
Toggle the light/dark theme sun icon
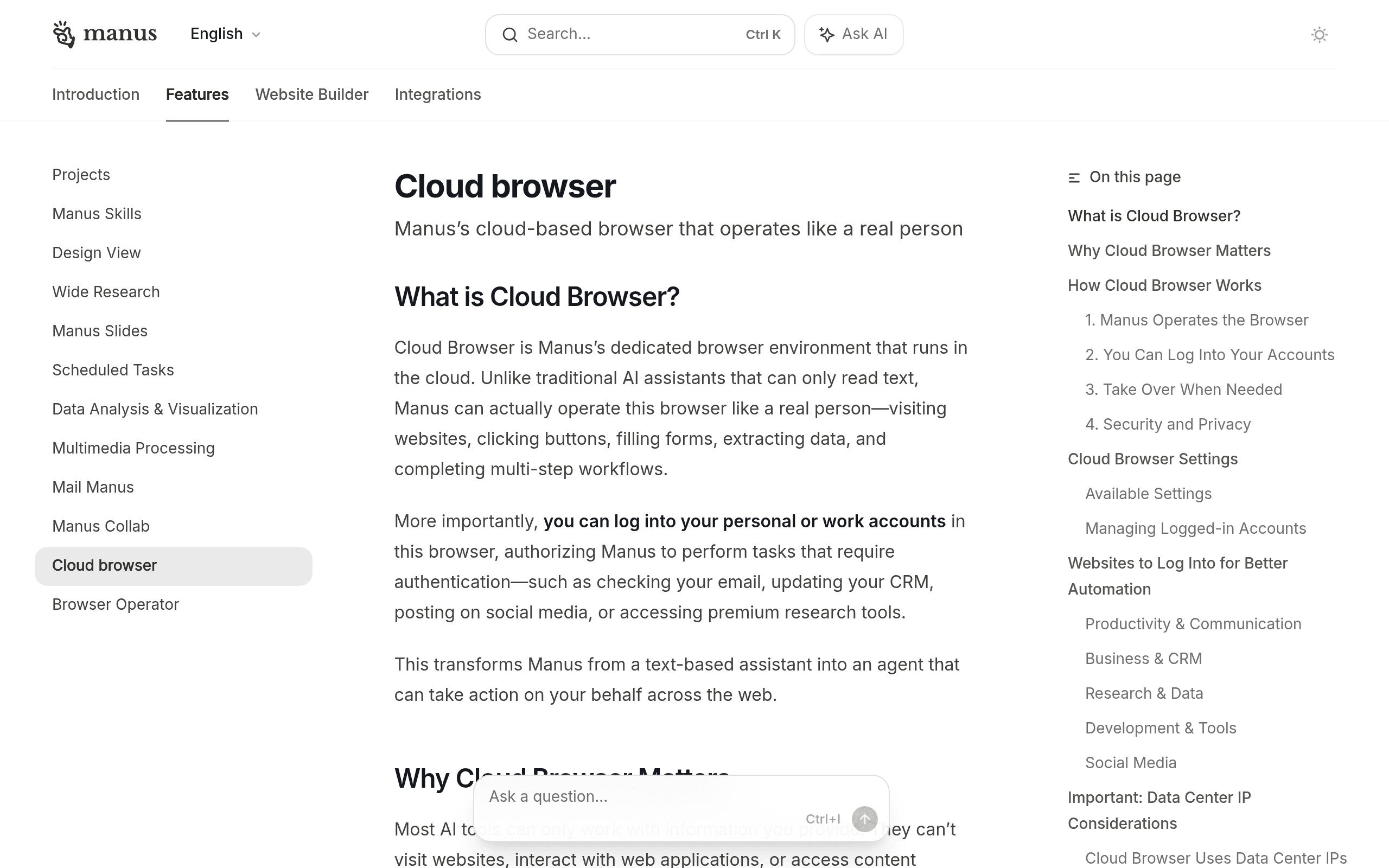pyautogui.click(x=1319, y=34)
